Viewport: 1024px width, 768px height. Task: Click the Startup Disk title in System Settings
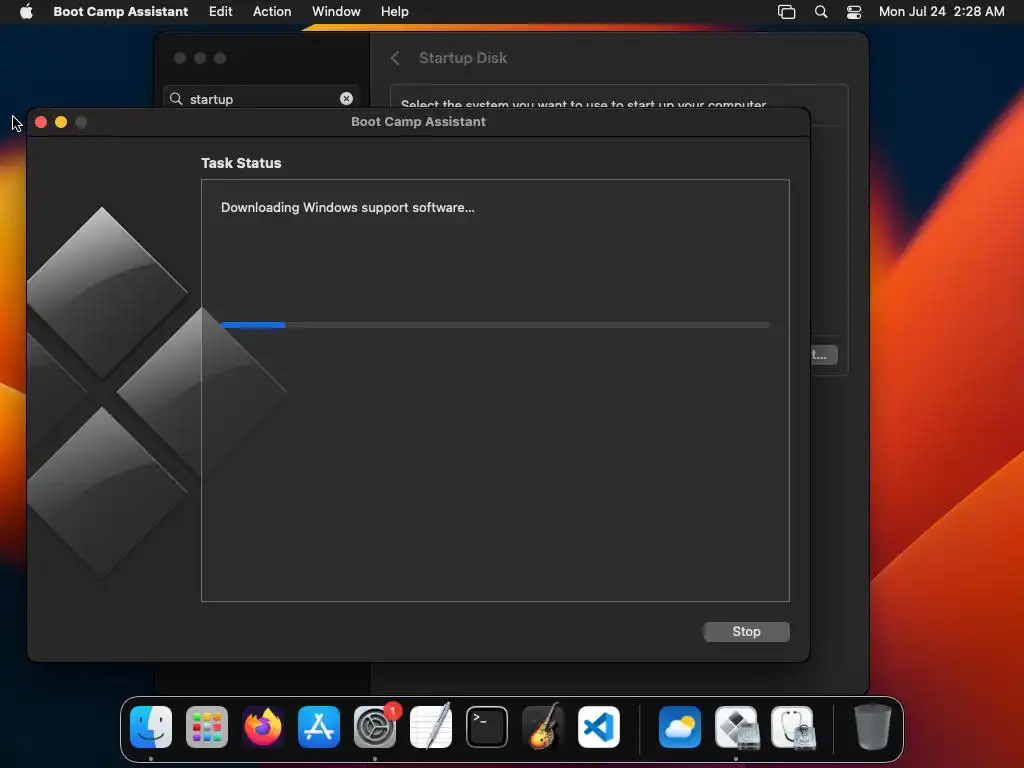point(462,58)
